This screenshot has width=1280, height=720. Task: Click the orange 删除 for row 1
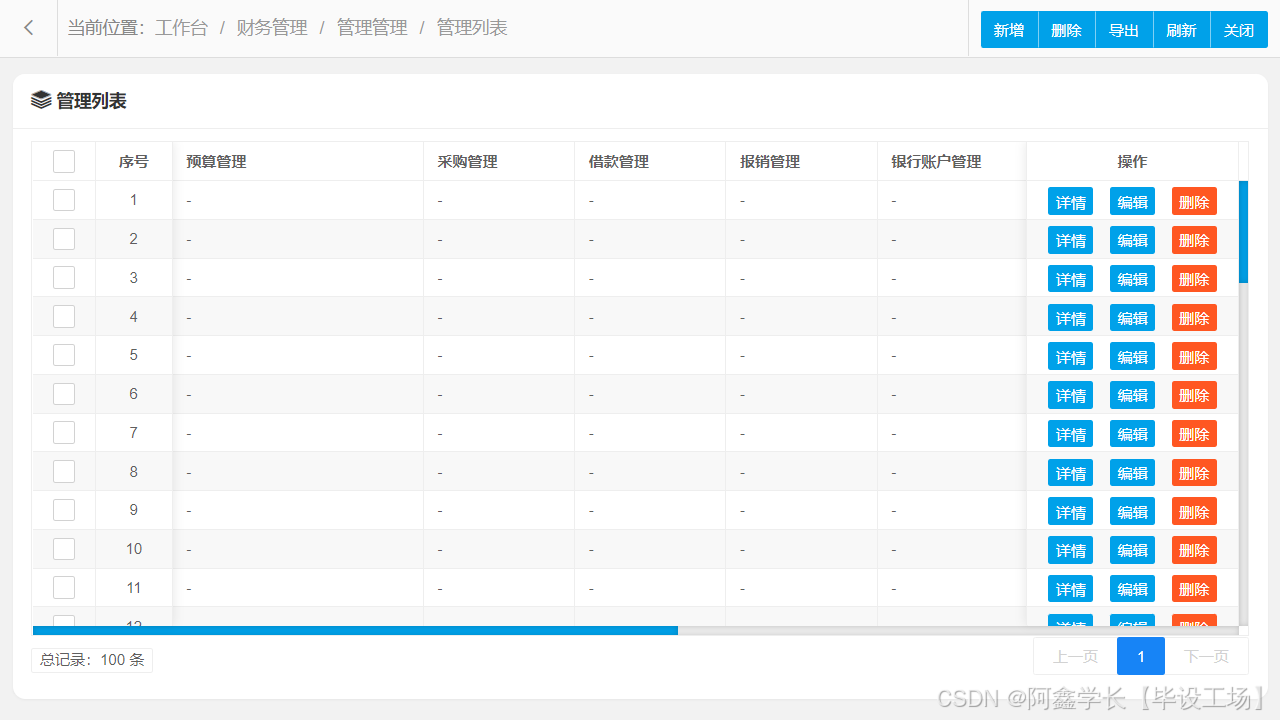click(1194, 201)
